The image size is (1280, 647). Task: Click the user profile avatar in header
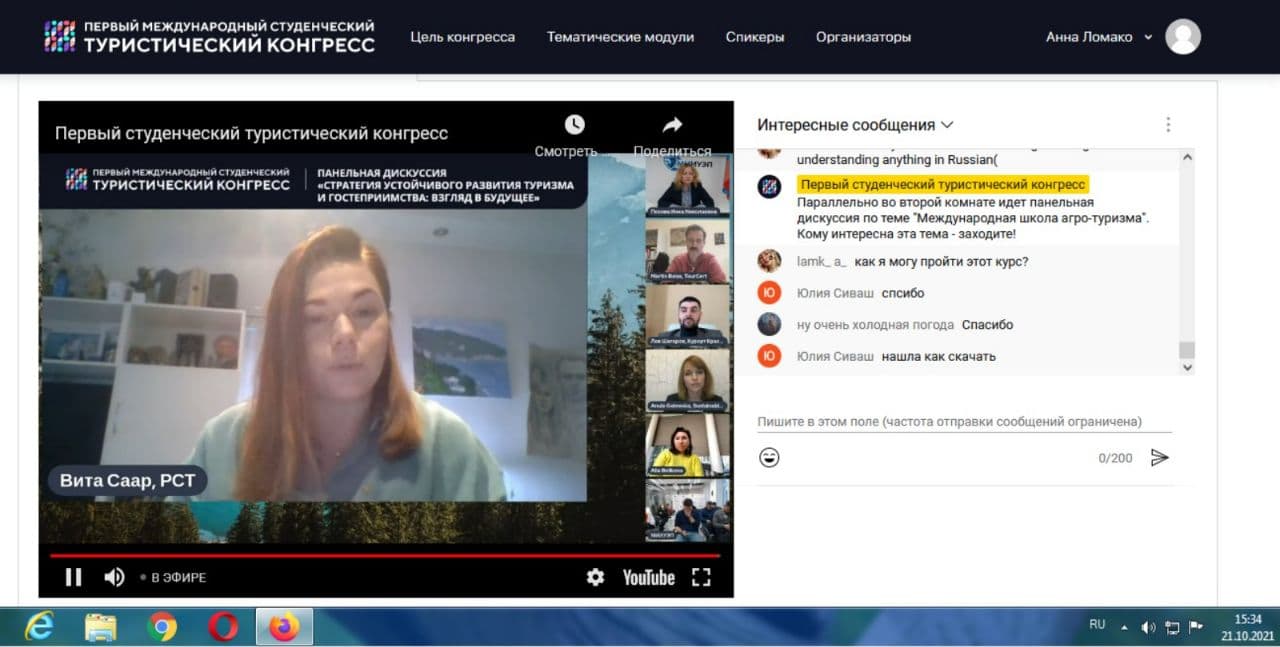point(1183,37)
